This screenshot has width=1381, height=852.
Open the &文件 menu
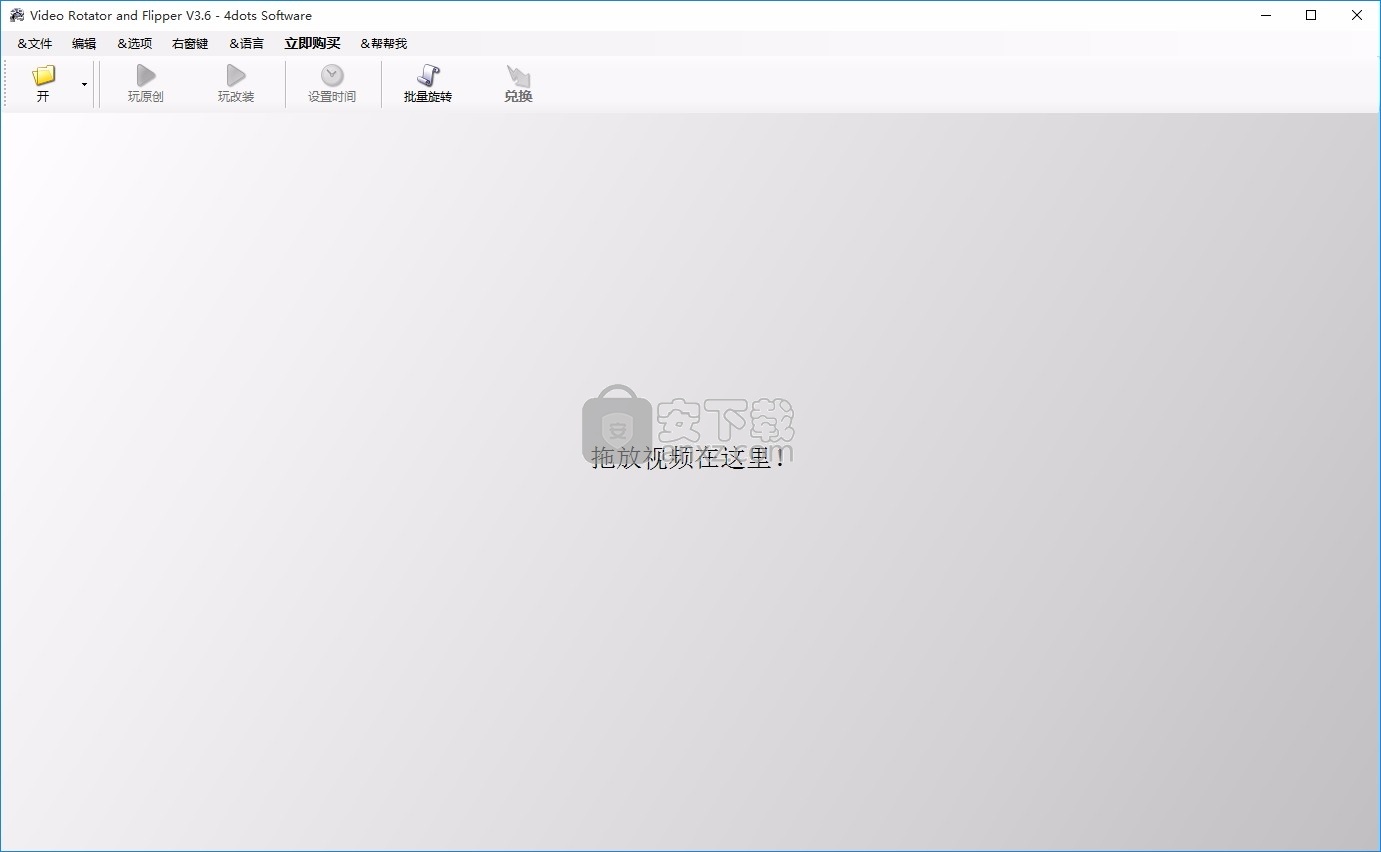(x=35, y=43)
